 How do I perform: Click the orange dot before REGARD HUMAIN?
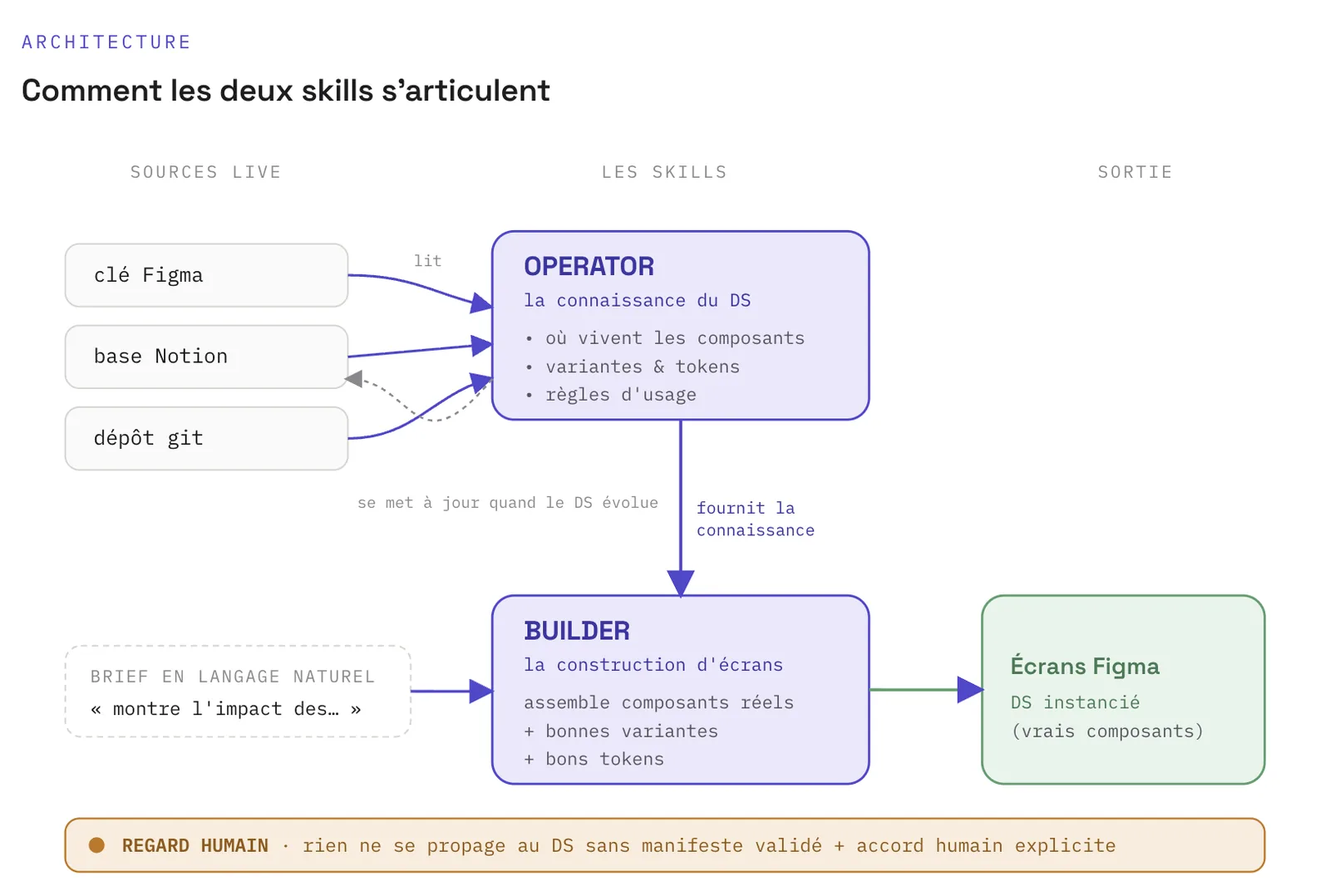tap(96, 845)
